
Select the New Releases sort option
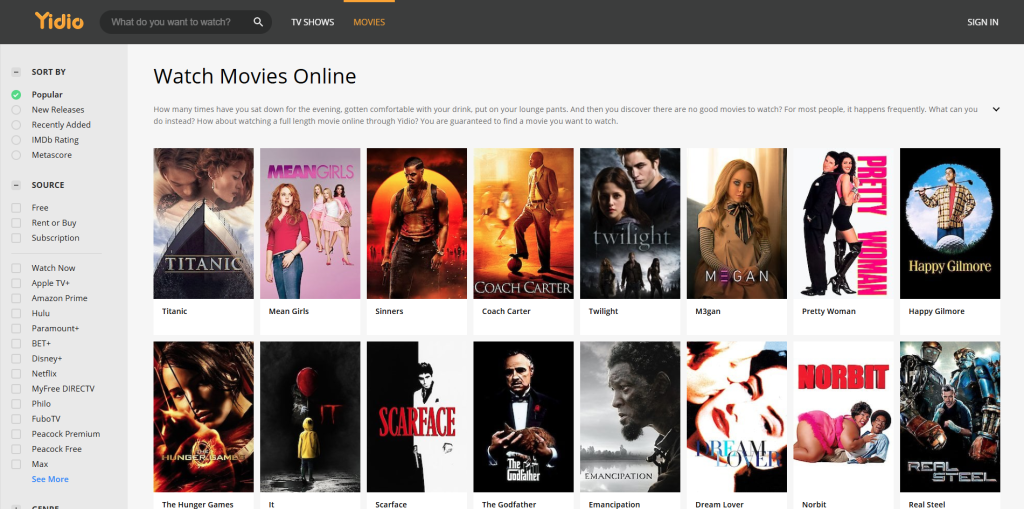[x=16, y=110]
